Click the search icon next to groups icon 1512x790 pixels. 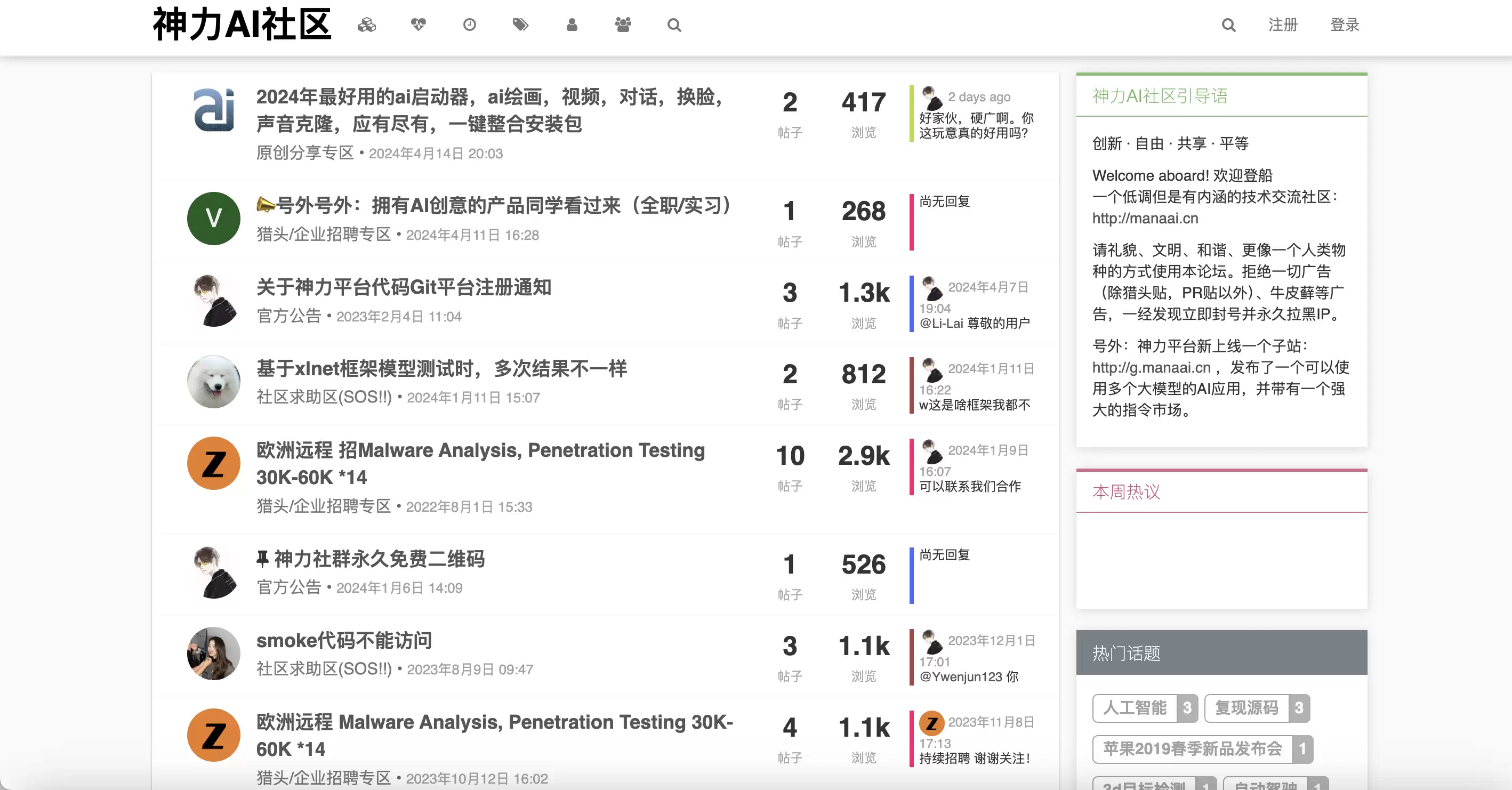coord(674,25)
